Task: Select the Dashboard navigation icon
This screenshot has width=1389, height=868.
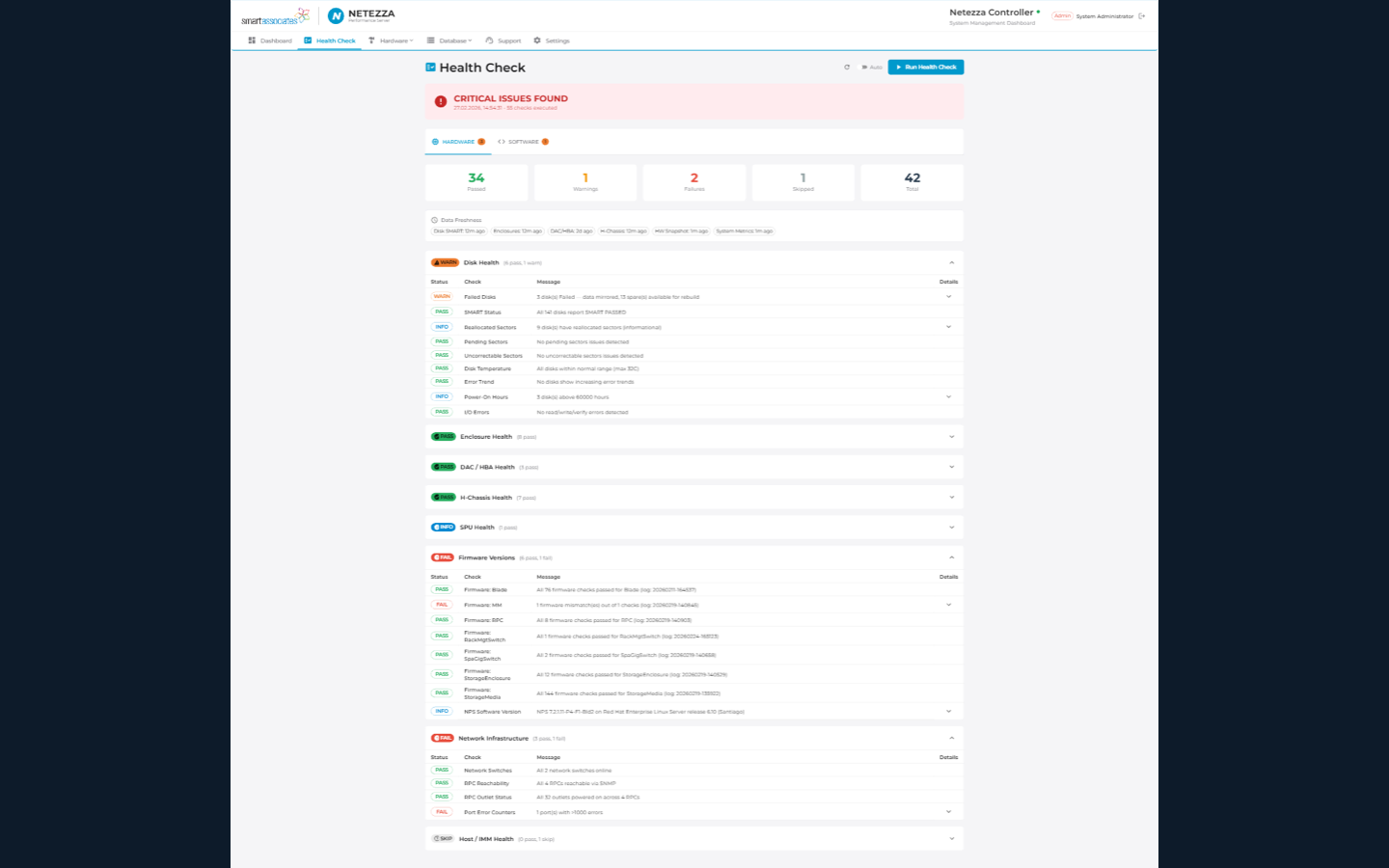Action: point(252,41)
